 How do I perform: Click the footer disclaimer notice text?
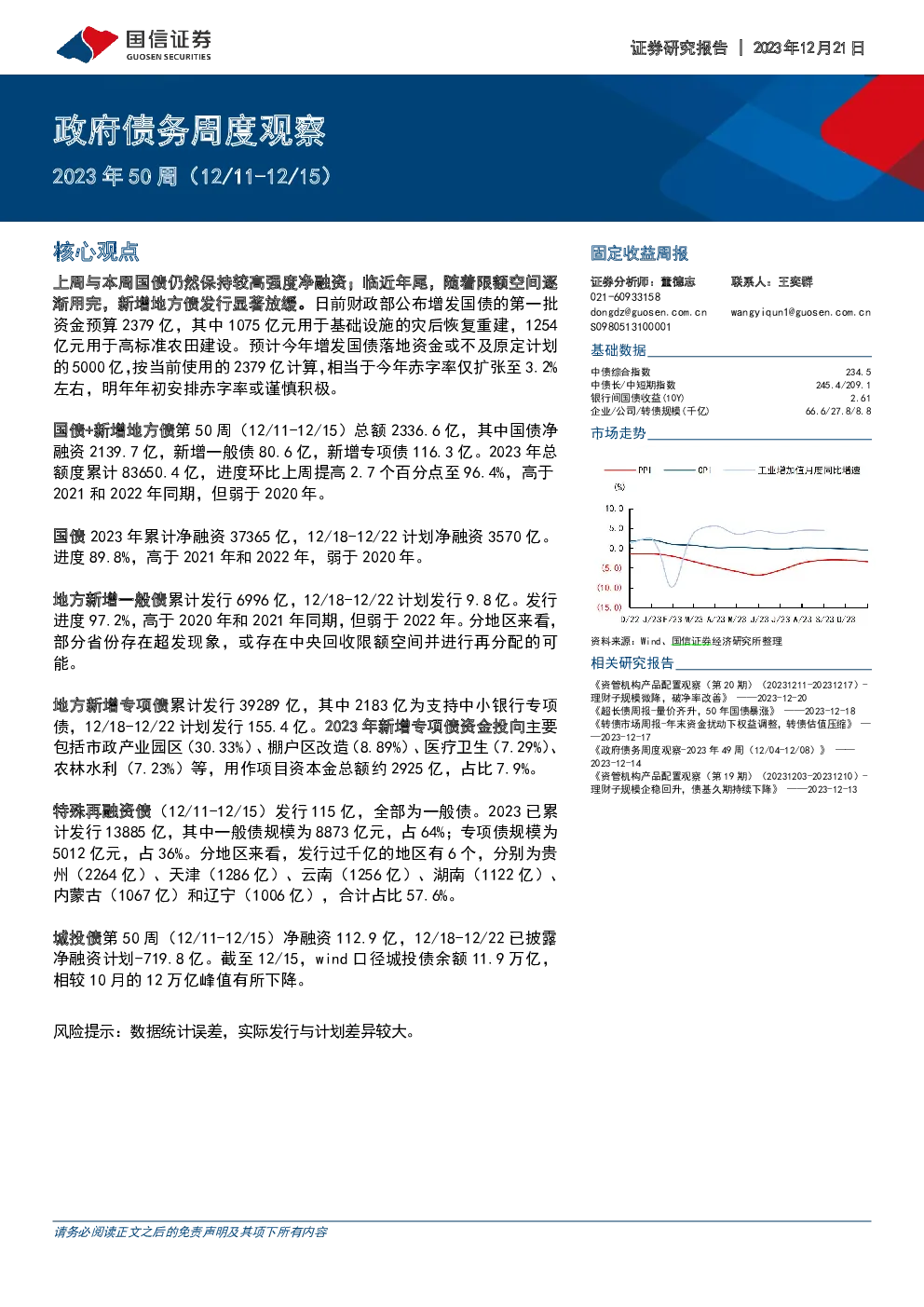[191, 1232]
